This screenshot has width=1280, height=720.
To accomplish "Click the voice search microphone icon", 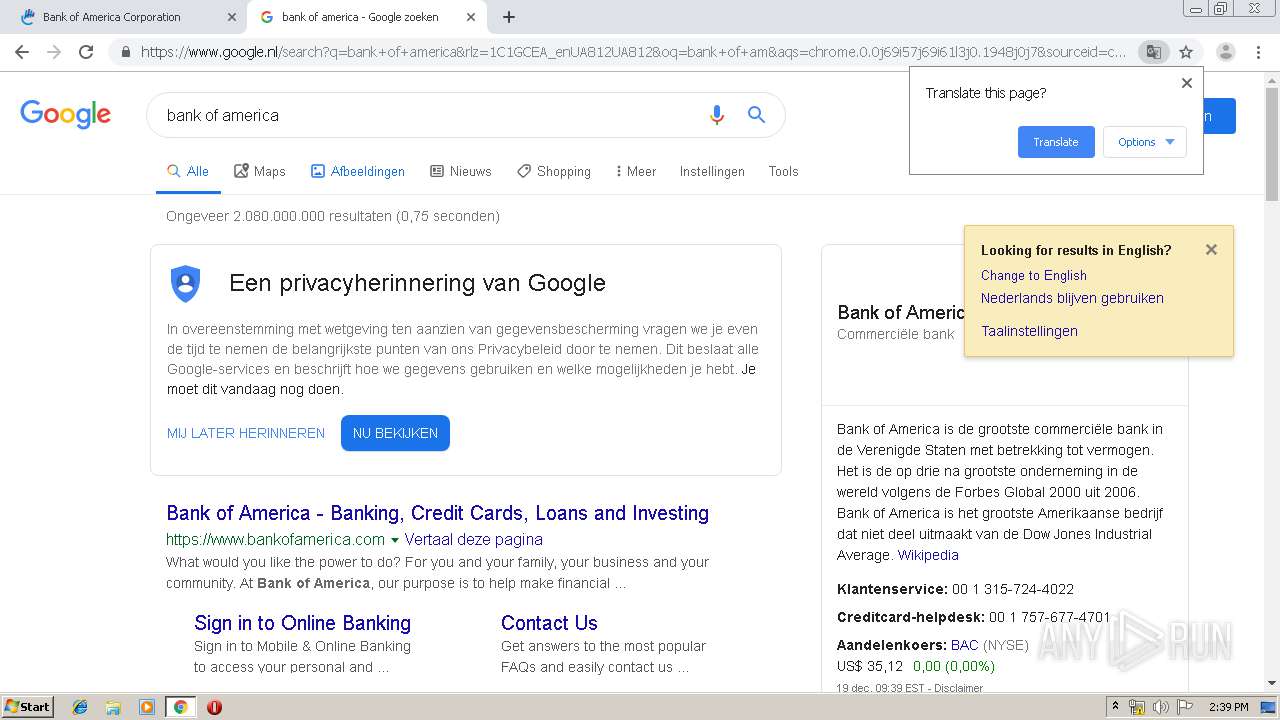I will [x=716, y=115].
